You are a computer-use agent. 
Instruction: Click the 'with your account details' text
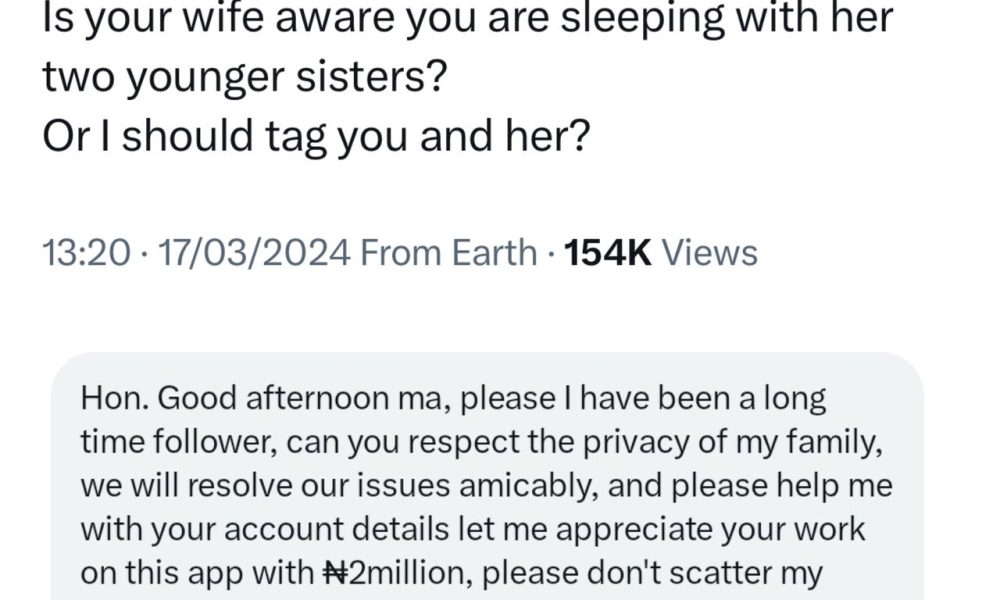(x=473, y=529)
